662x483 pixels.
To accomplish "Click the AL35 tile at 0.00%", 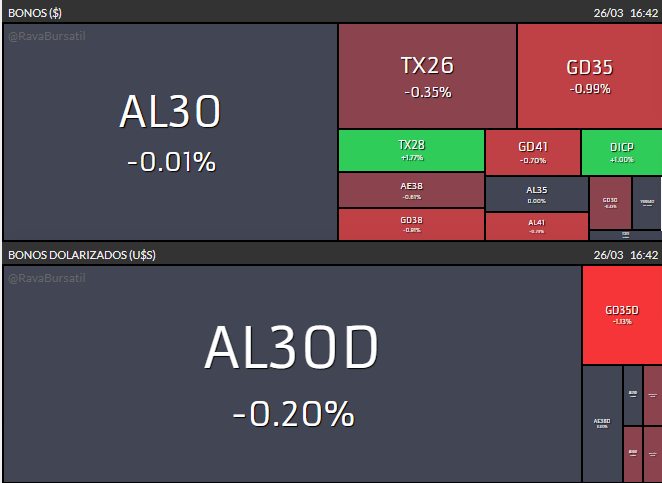I will point(536,193).
